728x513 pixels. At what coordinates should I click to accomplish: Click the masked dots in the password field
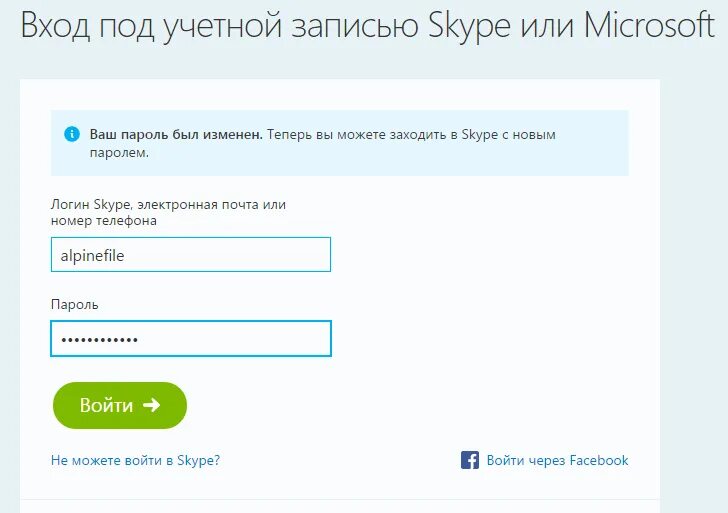click(x=99, y=340)
